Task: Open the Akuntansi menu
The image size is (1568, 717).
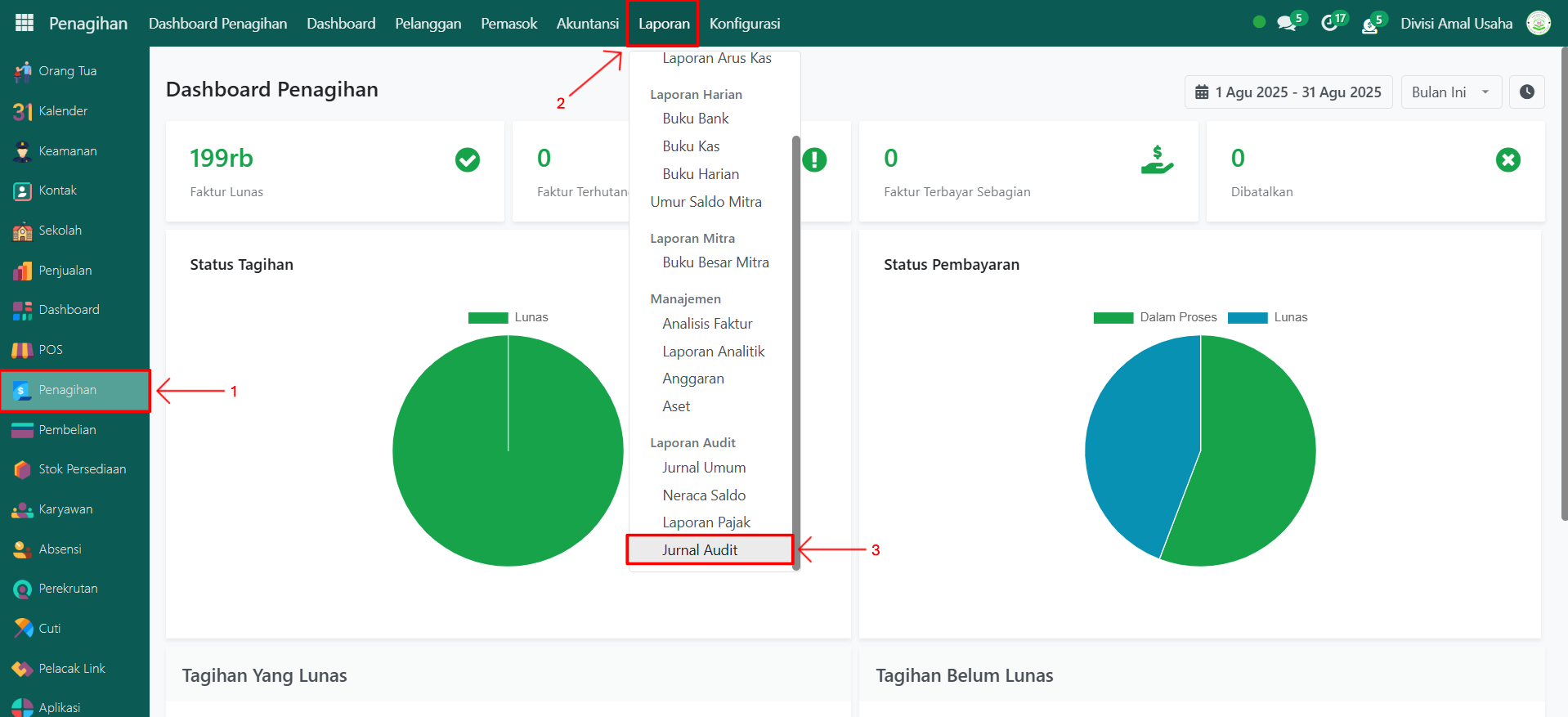Action: pos(587,24)
